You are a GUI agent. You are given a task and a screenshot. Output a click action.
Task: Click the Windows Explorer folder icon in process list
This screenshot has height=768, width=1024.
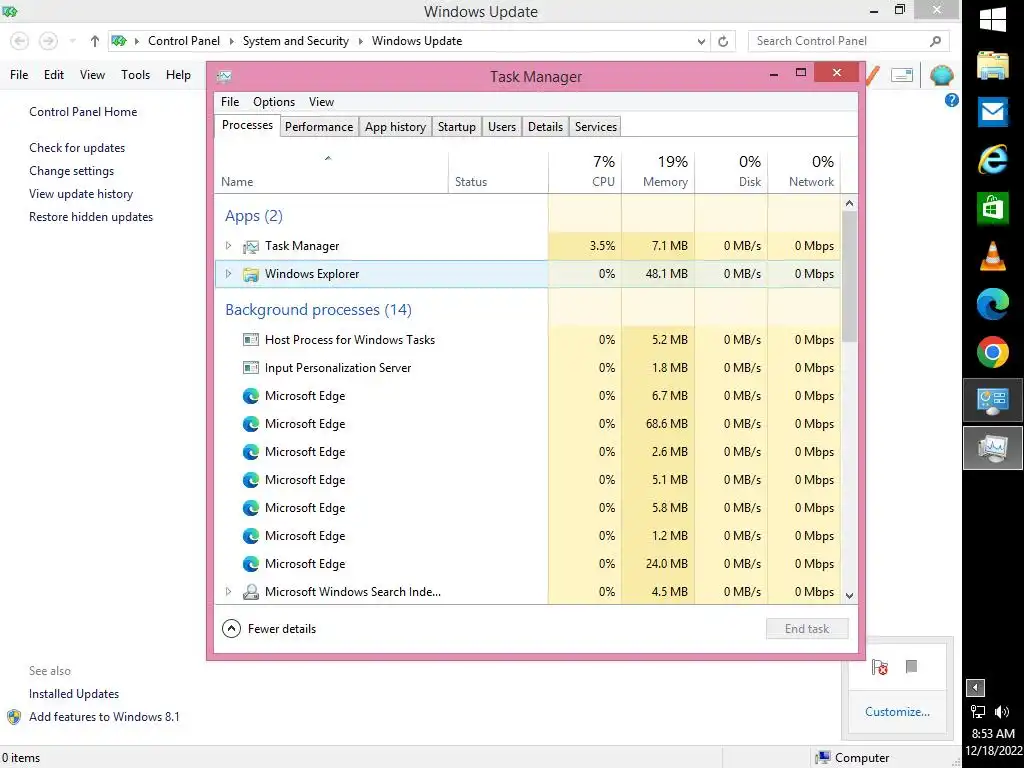(x=251, y=274)
